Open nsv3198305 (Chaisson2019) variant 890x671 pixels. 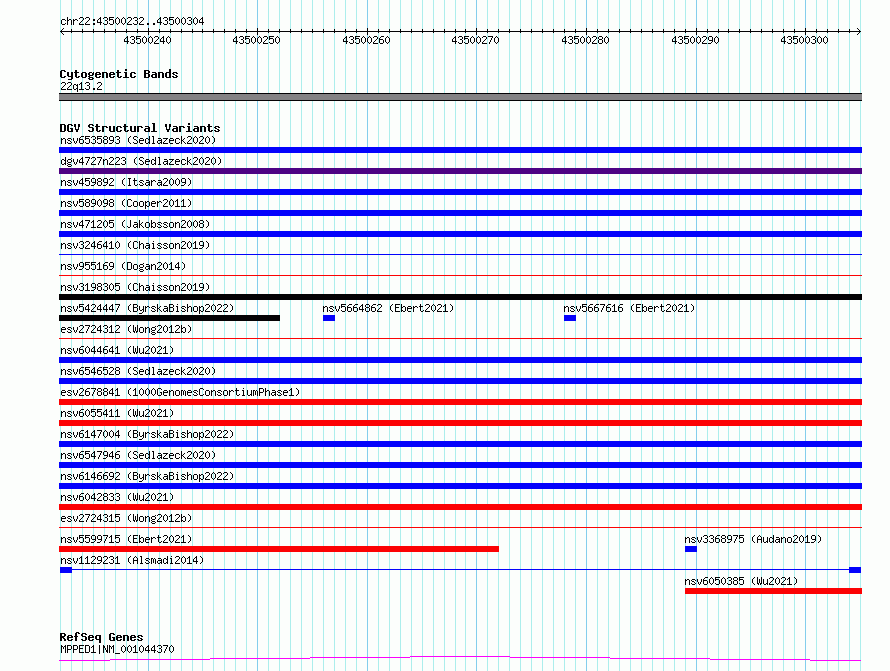pyautogui.click(x=135, y=287)
